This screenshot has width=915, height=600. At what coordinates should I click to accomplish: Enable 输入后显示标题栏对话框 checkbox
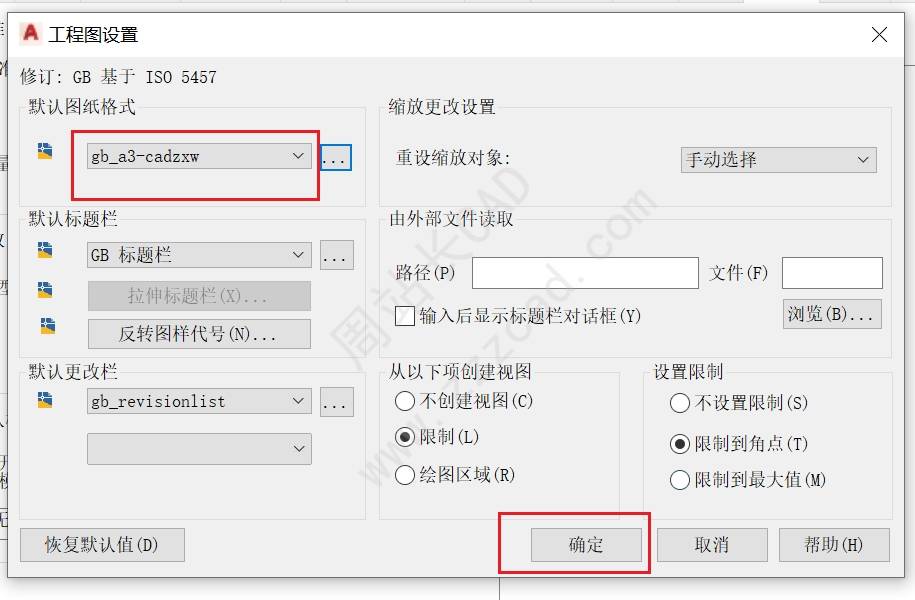tap(405, 316)
